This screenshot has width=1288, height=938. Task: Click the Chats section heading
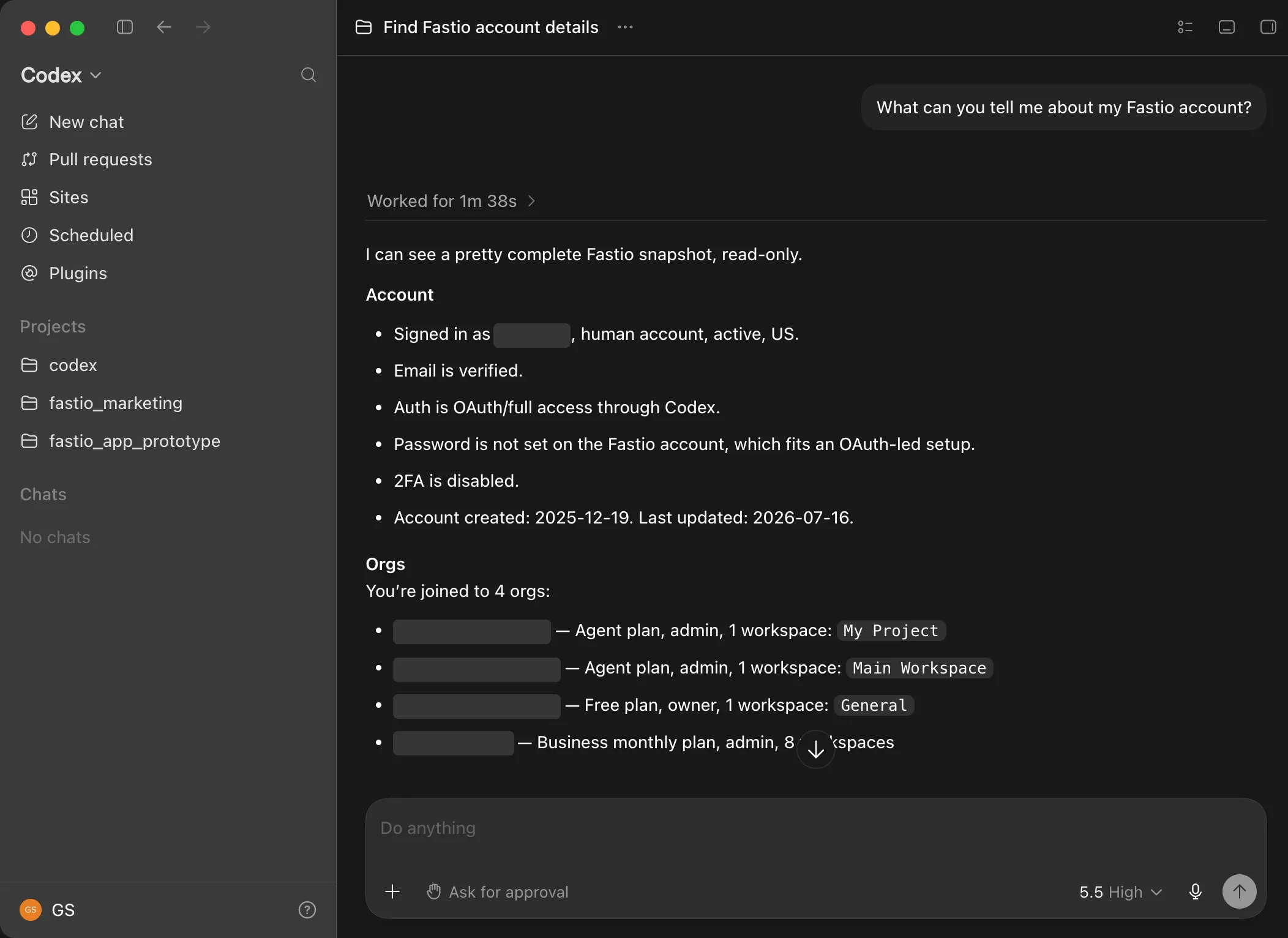43,494
